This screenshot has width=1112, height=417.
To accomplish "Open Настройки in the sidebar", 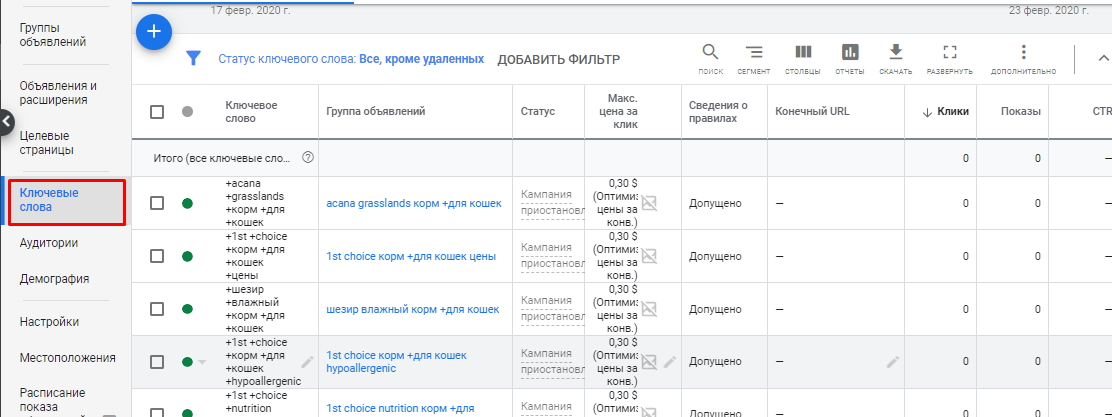I will (x=49, y=322).
